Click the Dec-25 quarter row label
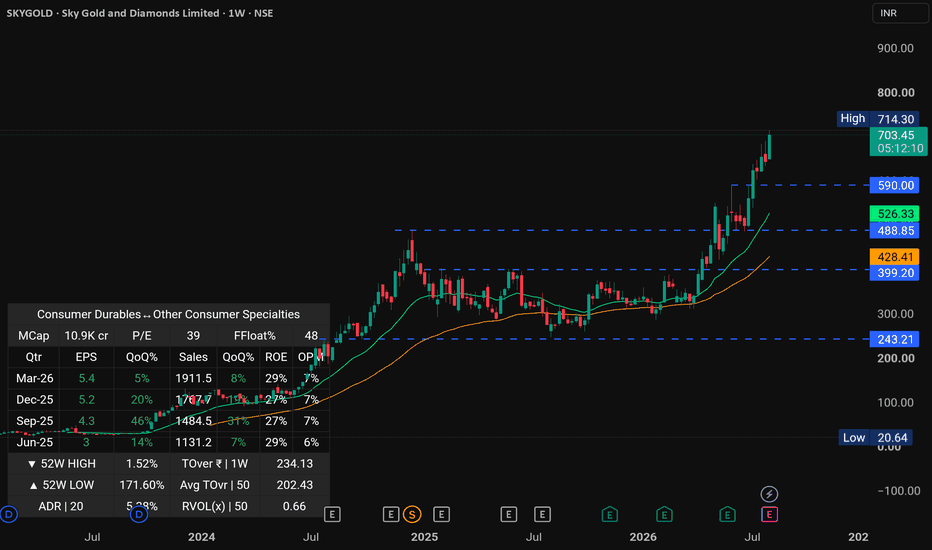This screenshot has height=550, width=932. click(x=34, y=400)
